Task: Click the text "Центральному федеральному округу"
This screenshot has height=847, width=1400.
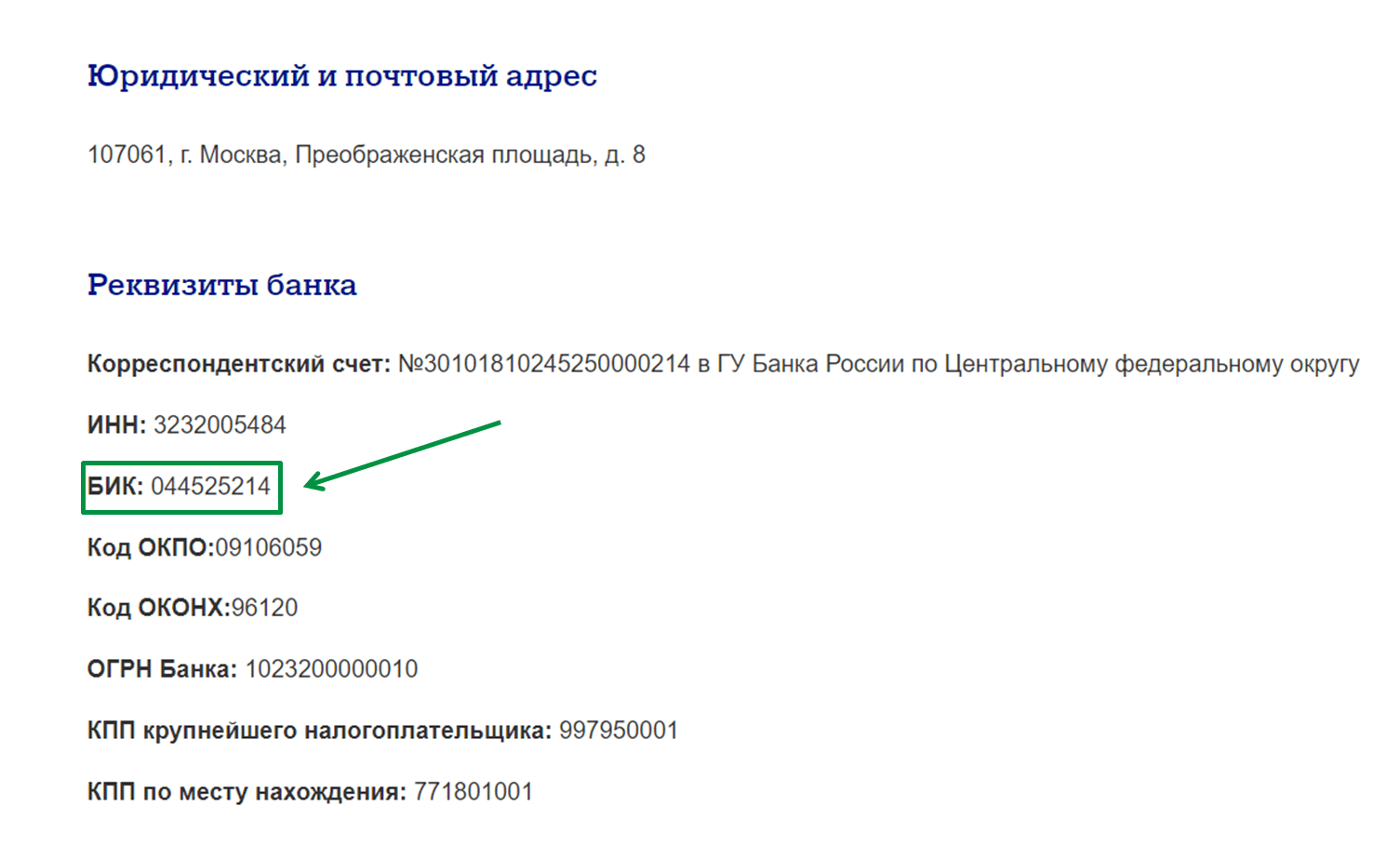Action: (x=1152, y=364)
